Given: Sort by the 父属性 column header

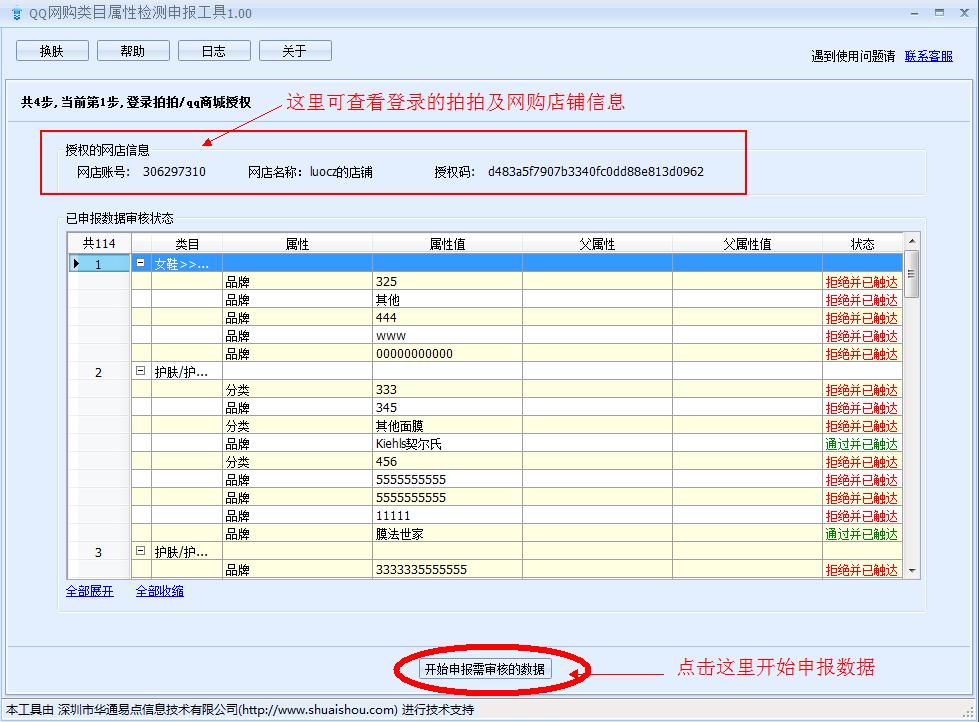Looking at the screenshot, I should [597, 244].
